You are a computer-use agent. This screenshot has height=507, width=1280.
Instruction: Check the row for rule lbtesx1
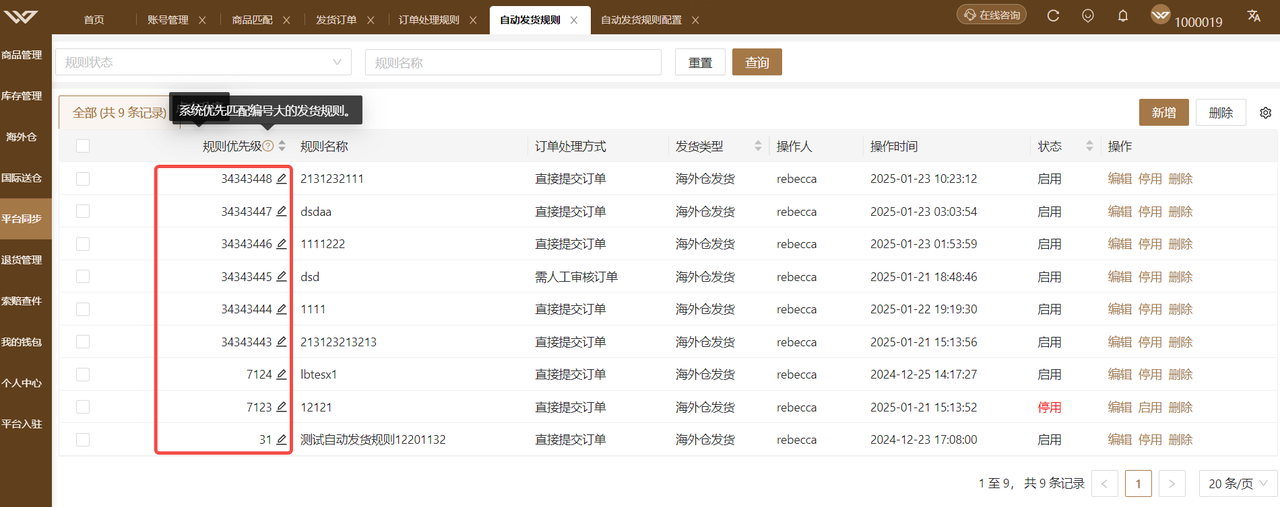(83, 374)
